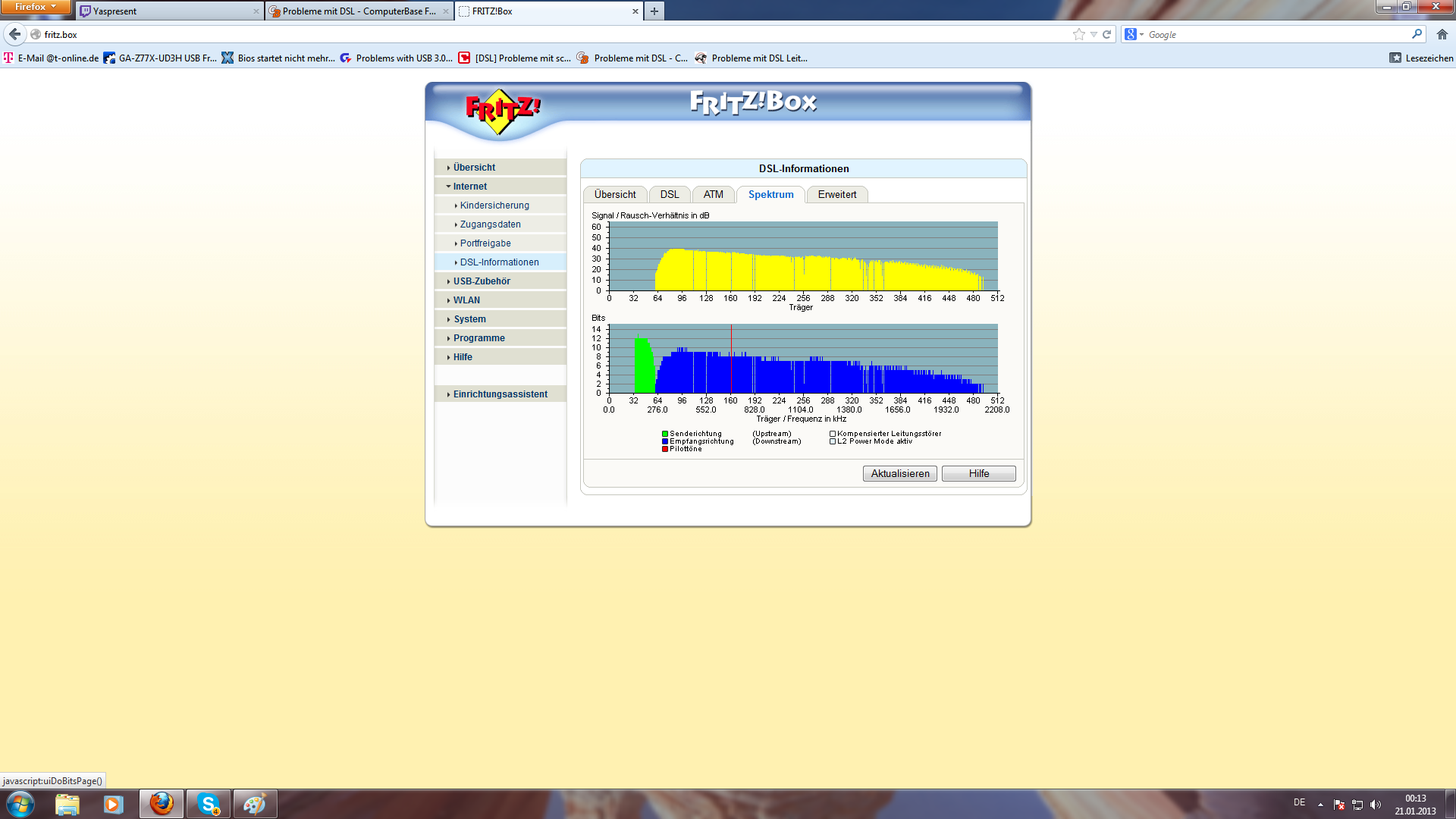Open new tab with plus button
The height and width of the screenshot is (819, 1456).
pos(654,11)
